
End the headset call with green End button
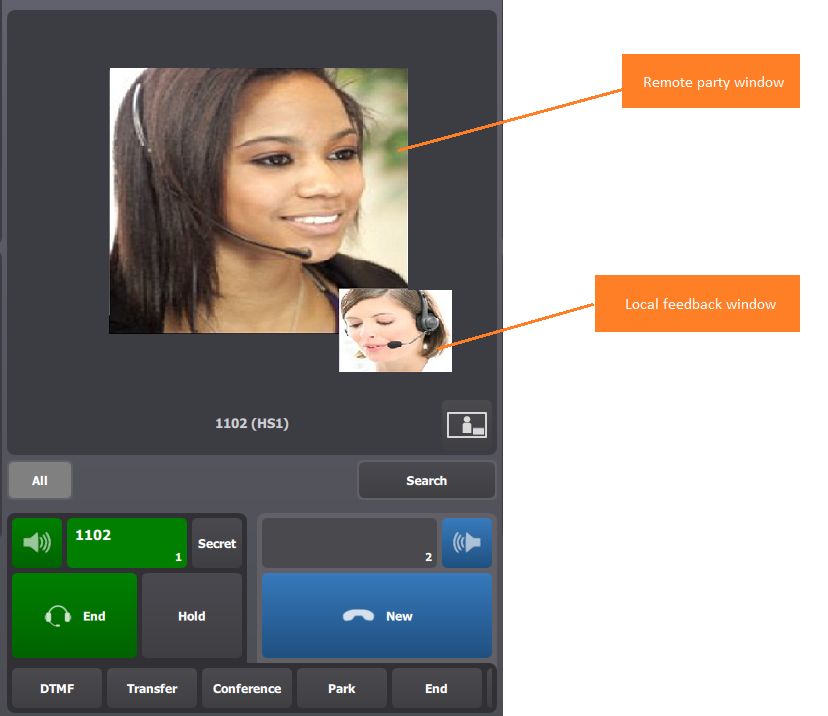pyautogui.click(x=74, y=616)
